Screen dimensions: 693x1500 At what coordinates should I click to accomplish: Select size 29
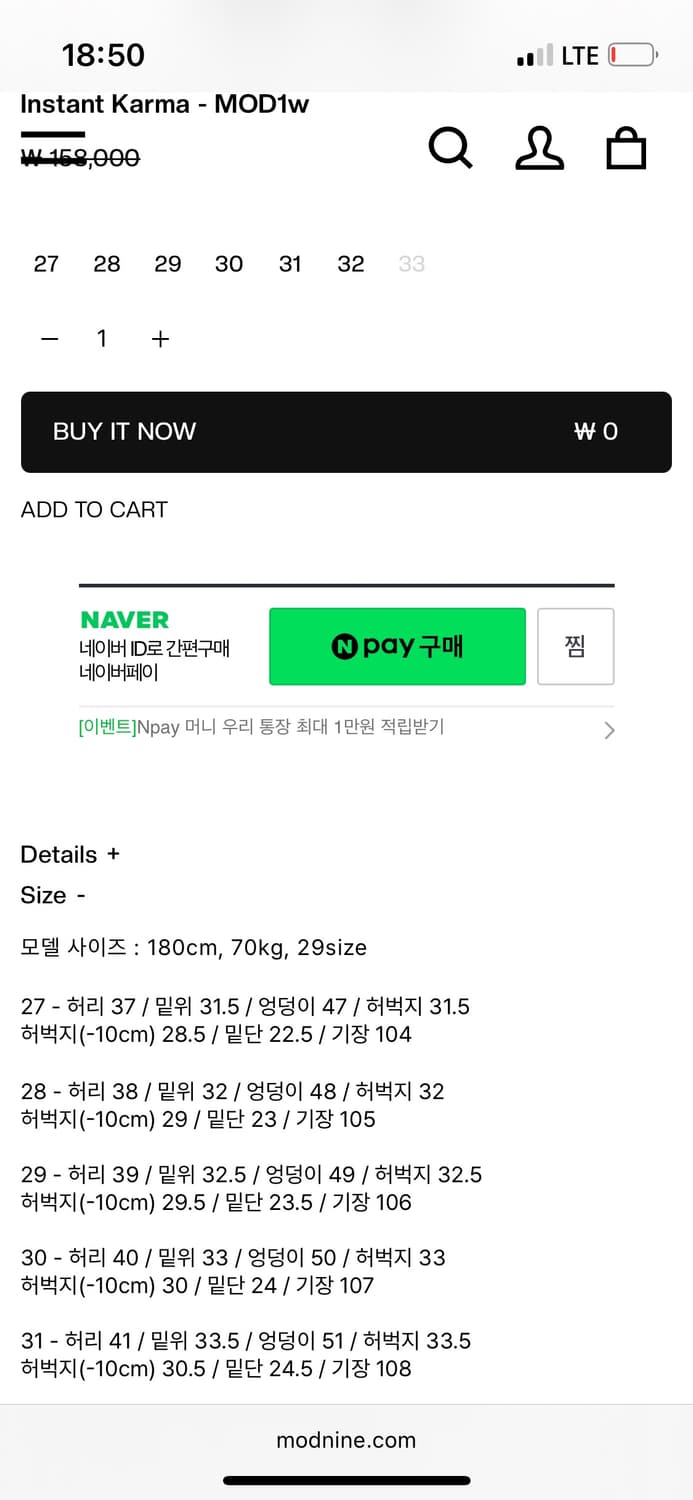(x=168, y=264)
